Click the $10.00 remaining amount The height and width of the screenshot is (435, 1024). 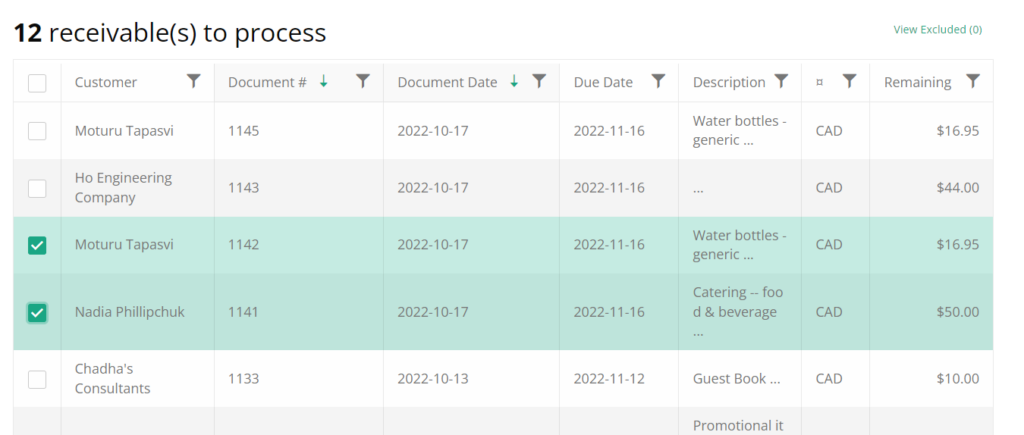(957, 378)
